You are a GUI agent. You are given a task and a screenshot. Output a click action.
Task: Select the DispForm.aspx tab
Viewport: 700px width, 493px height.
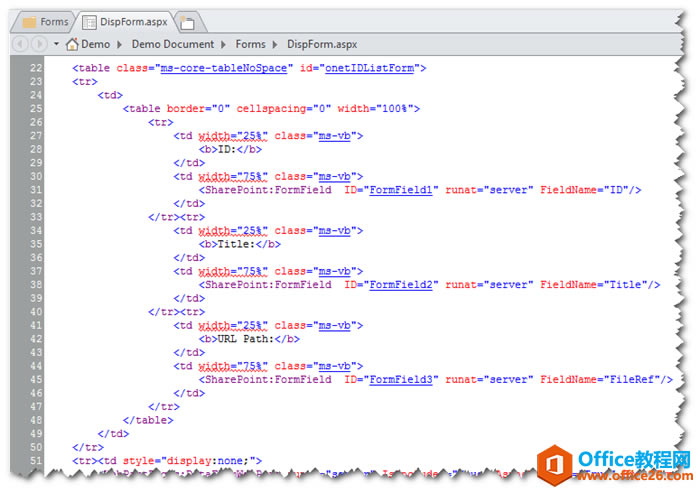point(133,22)
